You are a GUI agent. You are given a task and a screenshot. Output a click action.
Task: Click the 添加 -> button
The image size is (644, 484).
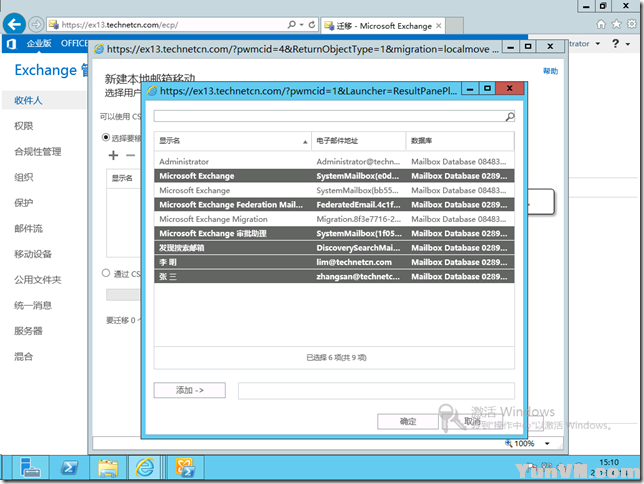coord(190,390)
